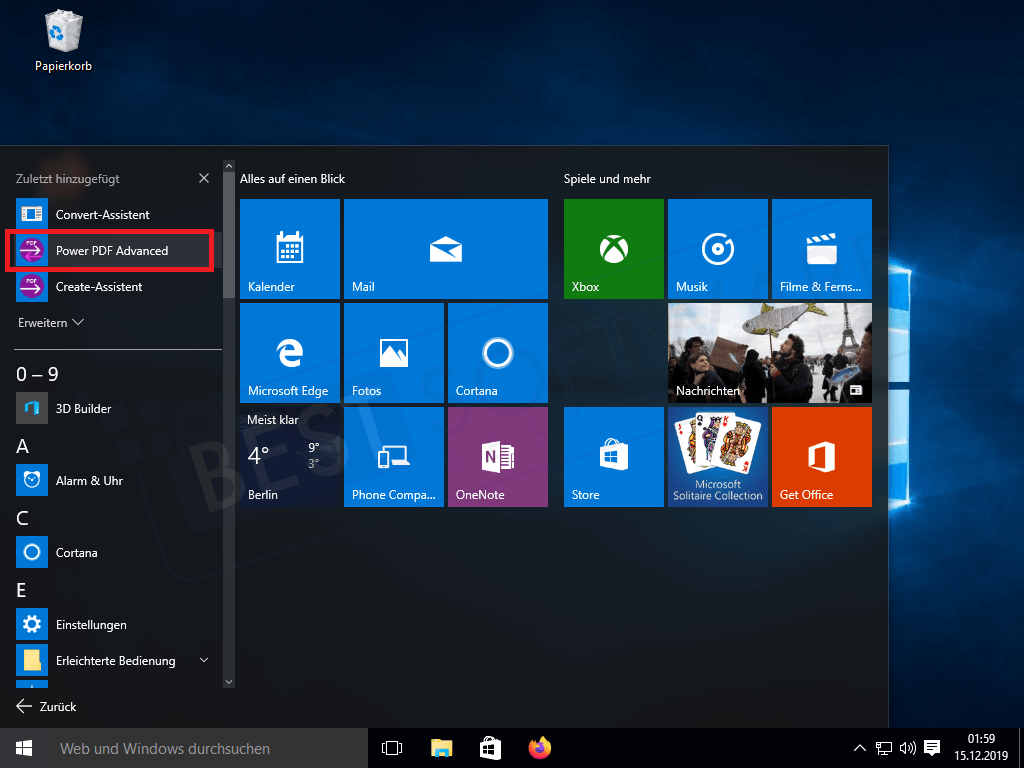The image size is (1024, 768).
Task: Open the Create-Assistent entry
Action: [98, 287]
